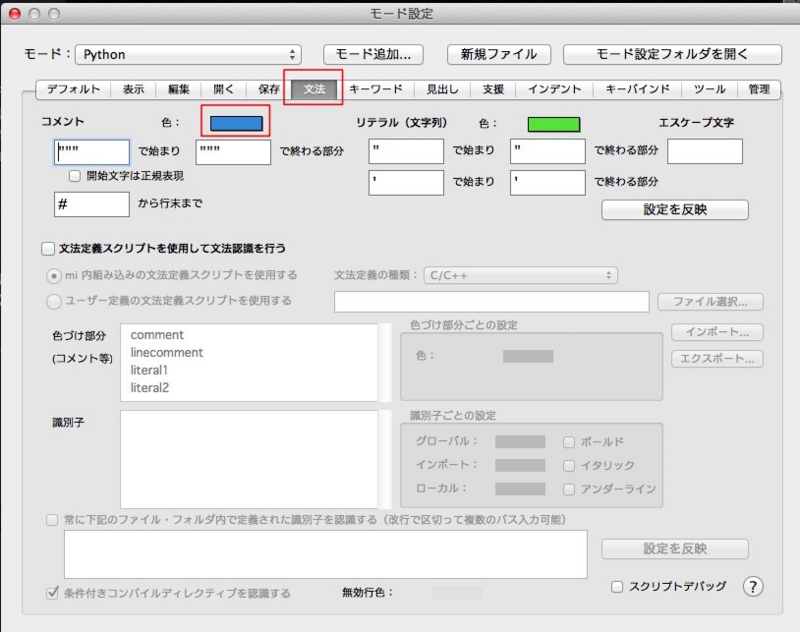Click the 新規ファイル button

click(500, 55)
